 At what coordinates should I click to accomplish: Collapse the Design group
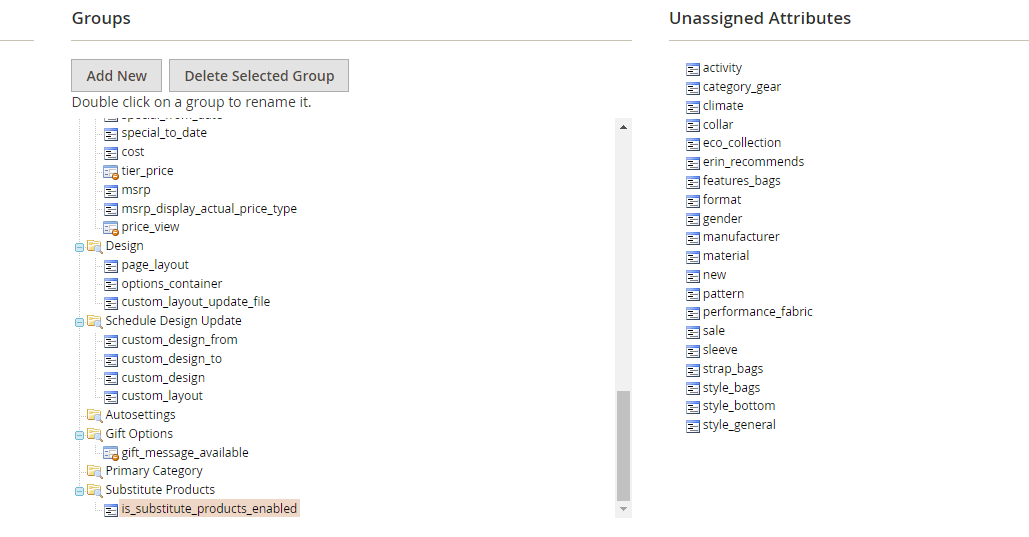(79, 246)
